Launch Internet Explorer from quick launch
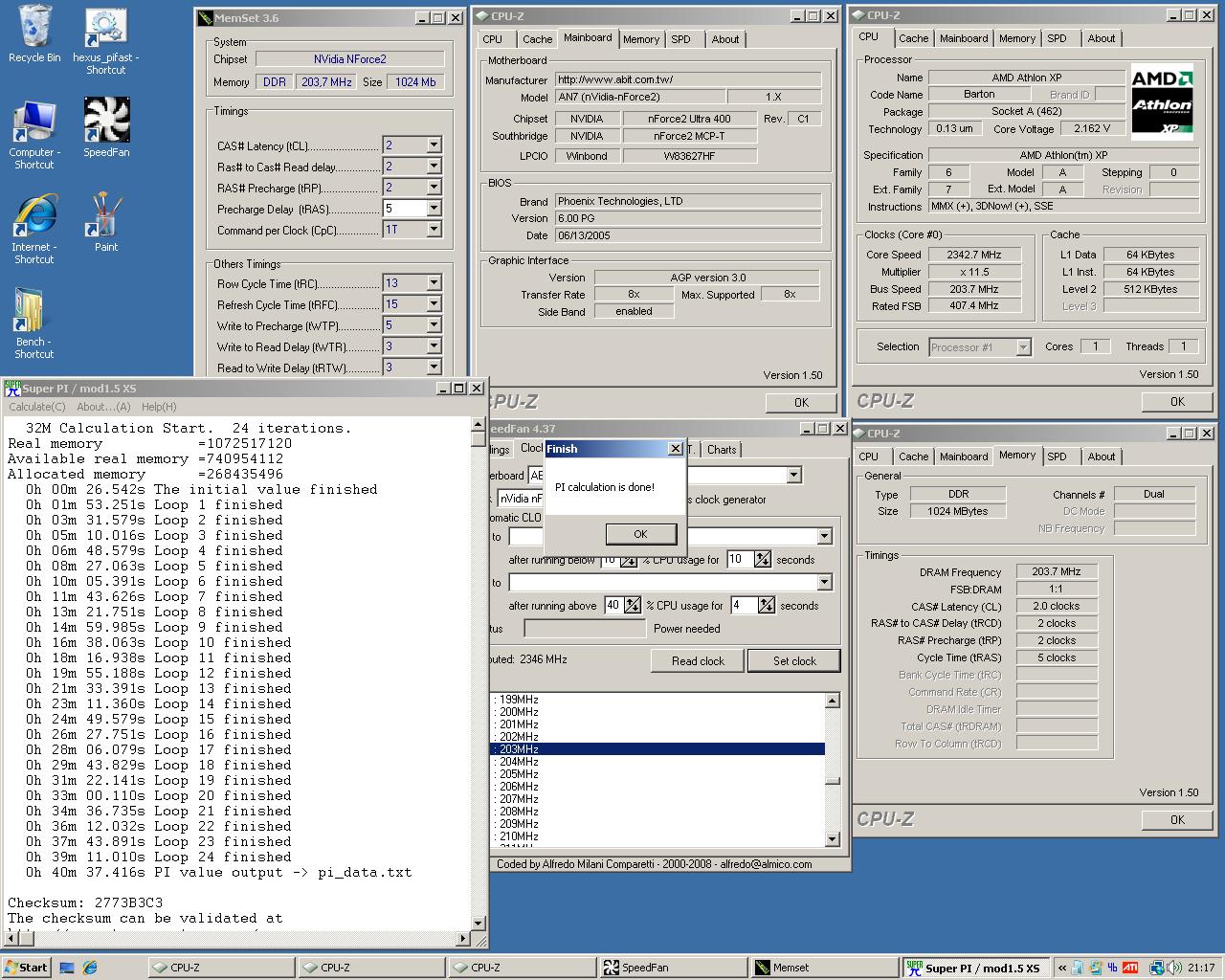Viewport: 1225px width, 980px height. point(89,968)
